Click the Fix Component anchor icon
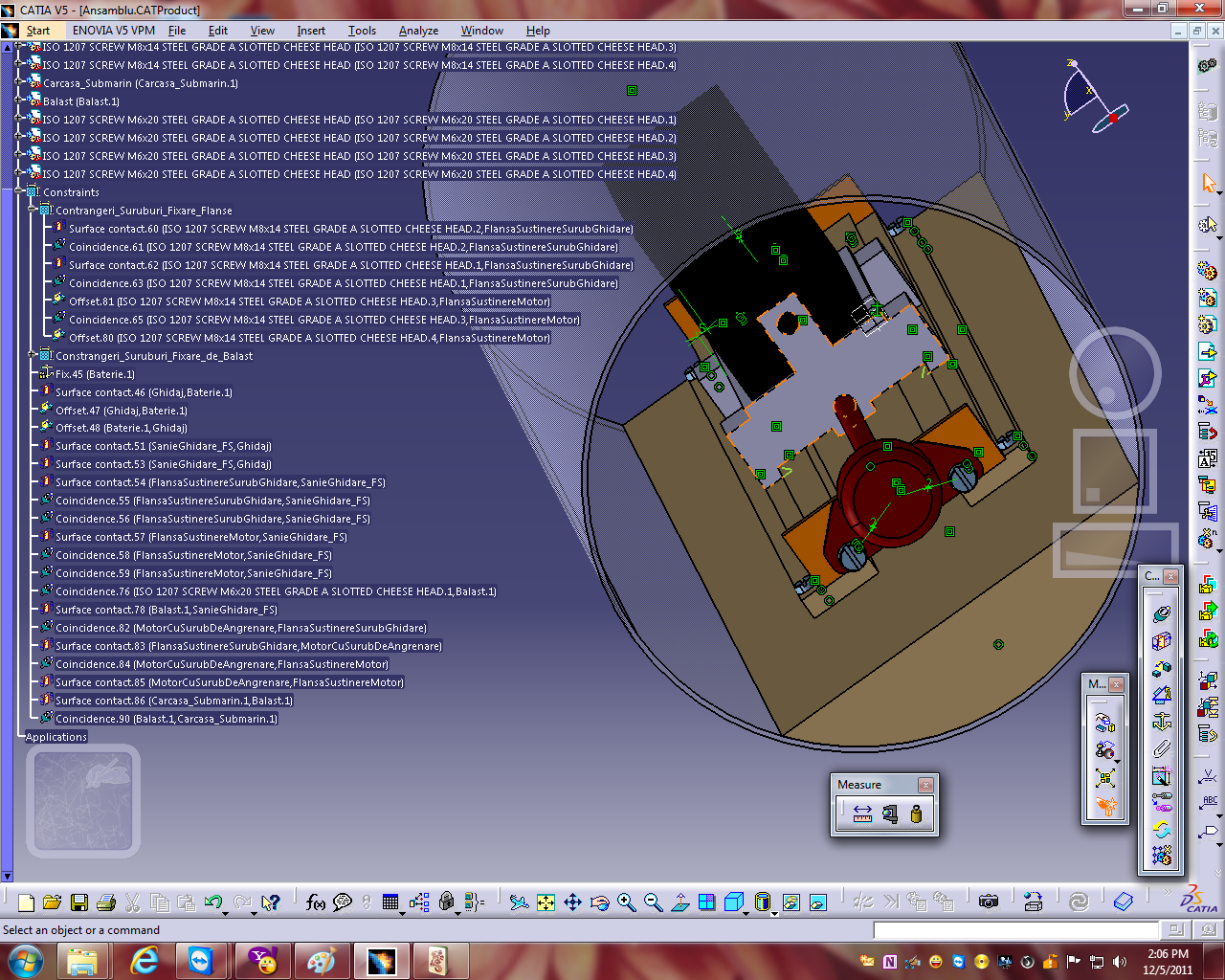 1162,721
